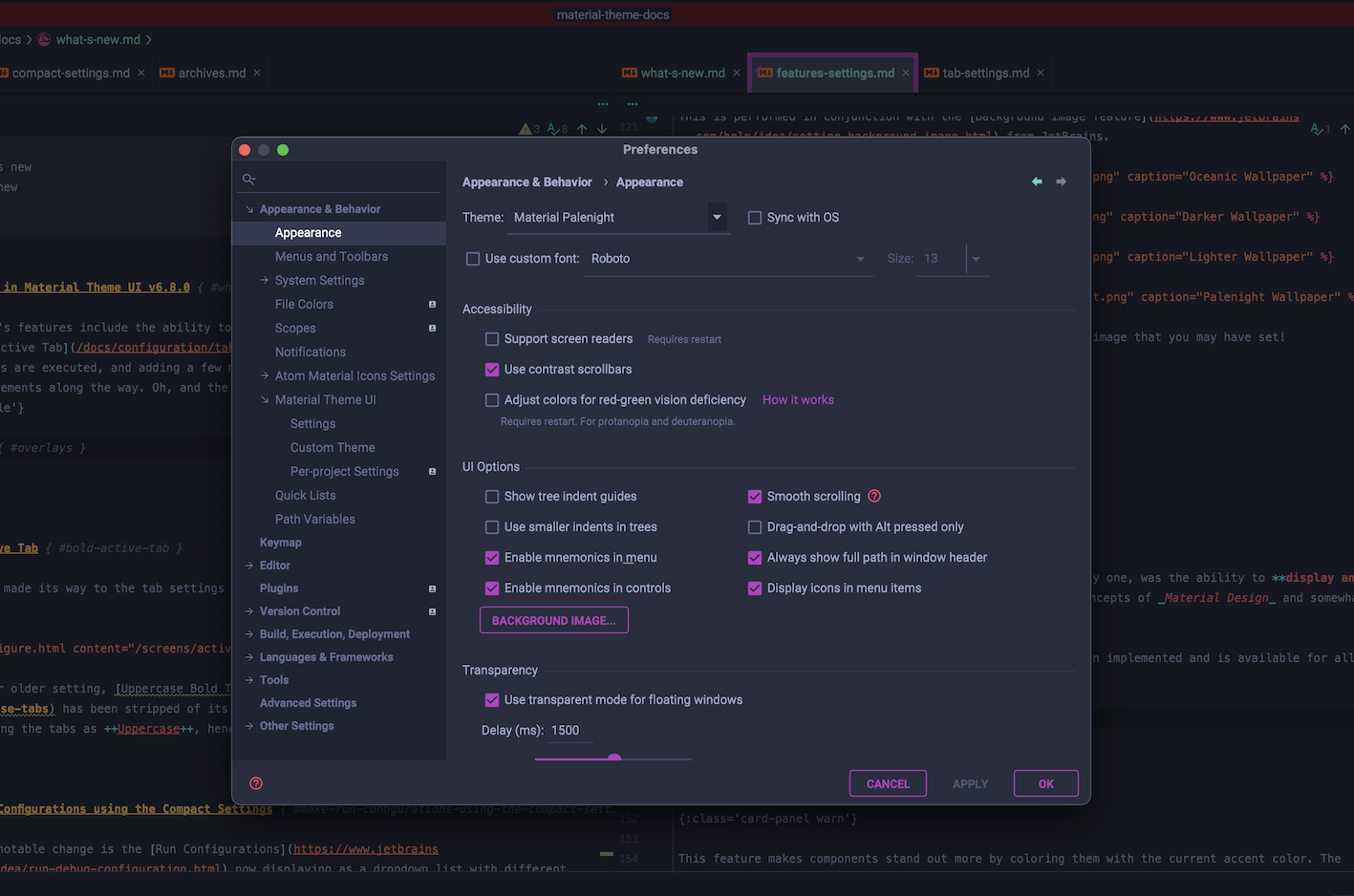The image size is (1354, 896).
Task: Check Use custom font
Action: click(472, 258)
